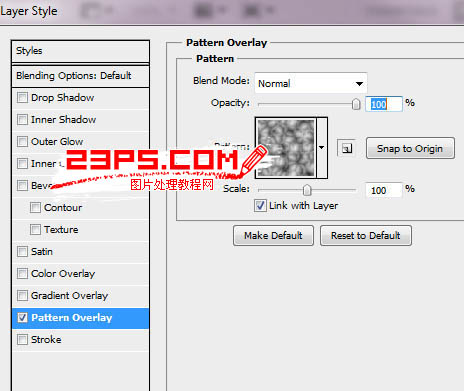Screen dimensions: 464x391
Task: Toggle the Bevel and Emboss checkbox
Action: (22, 186)
